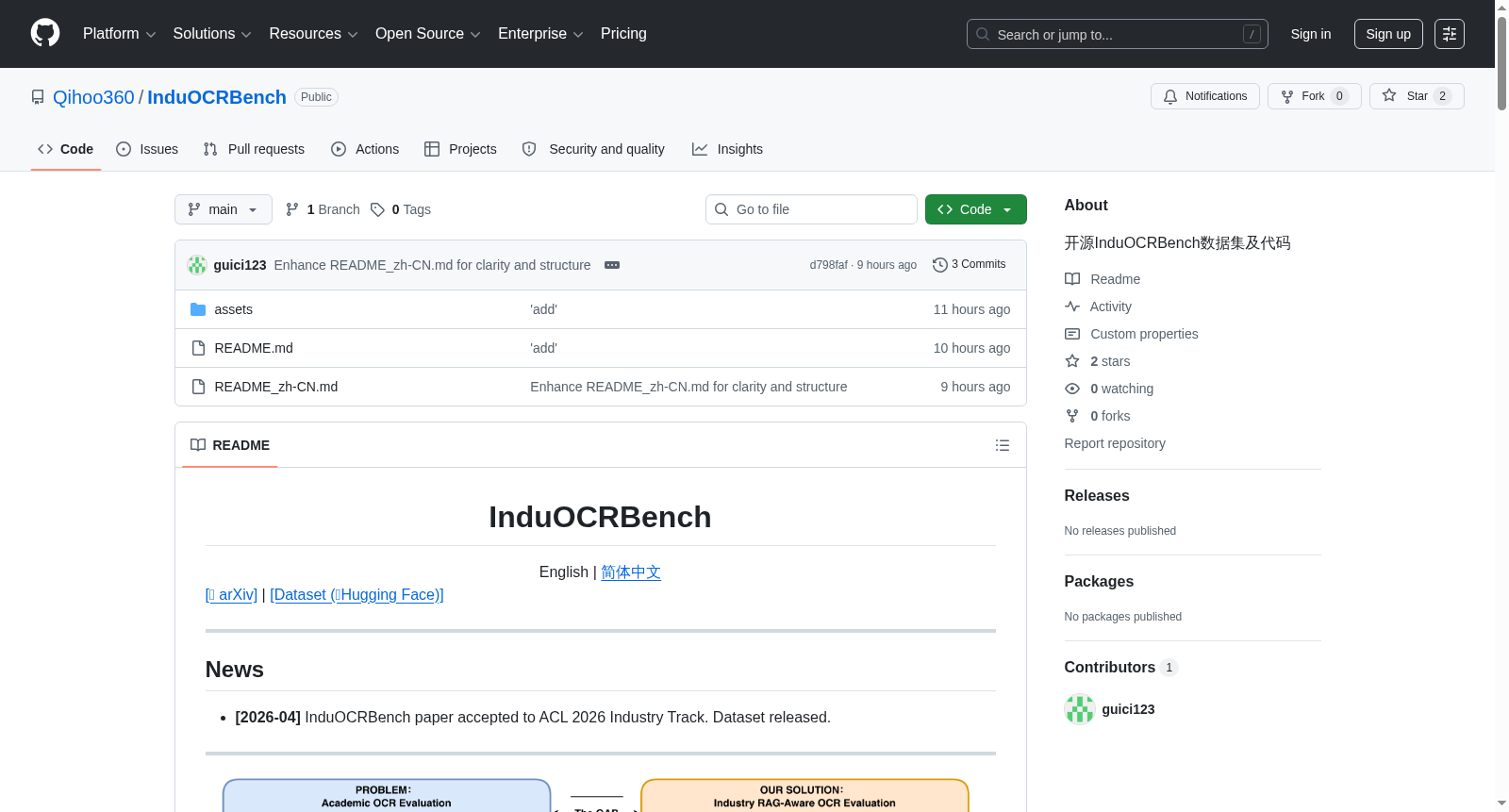Switch to the Issues tab

(147, 149)
